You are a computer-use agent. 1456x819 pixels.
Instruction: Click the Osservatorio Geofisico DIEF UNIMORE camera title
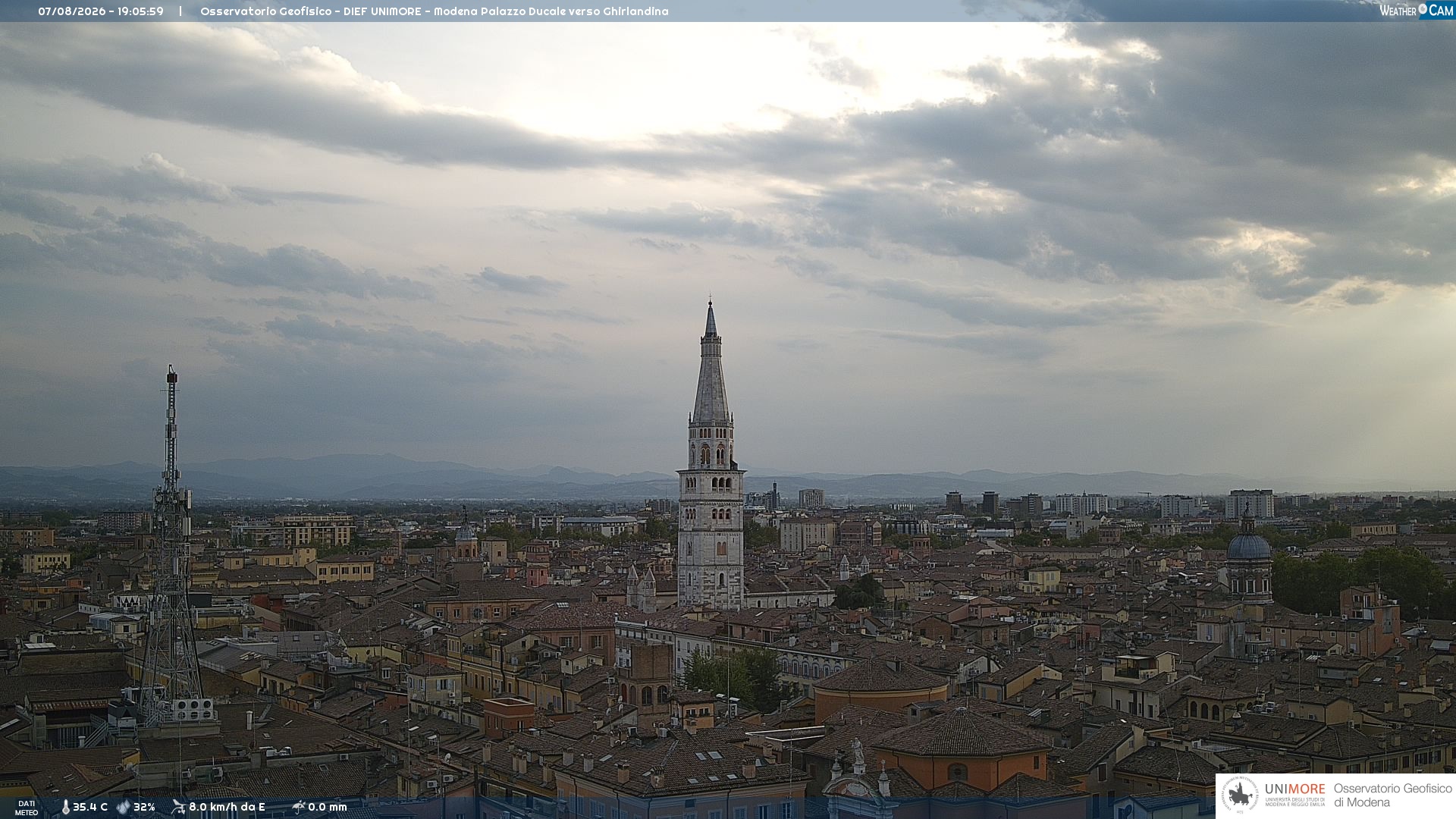[435, 11]
